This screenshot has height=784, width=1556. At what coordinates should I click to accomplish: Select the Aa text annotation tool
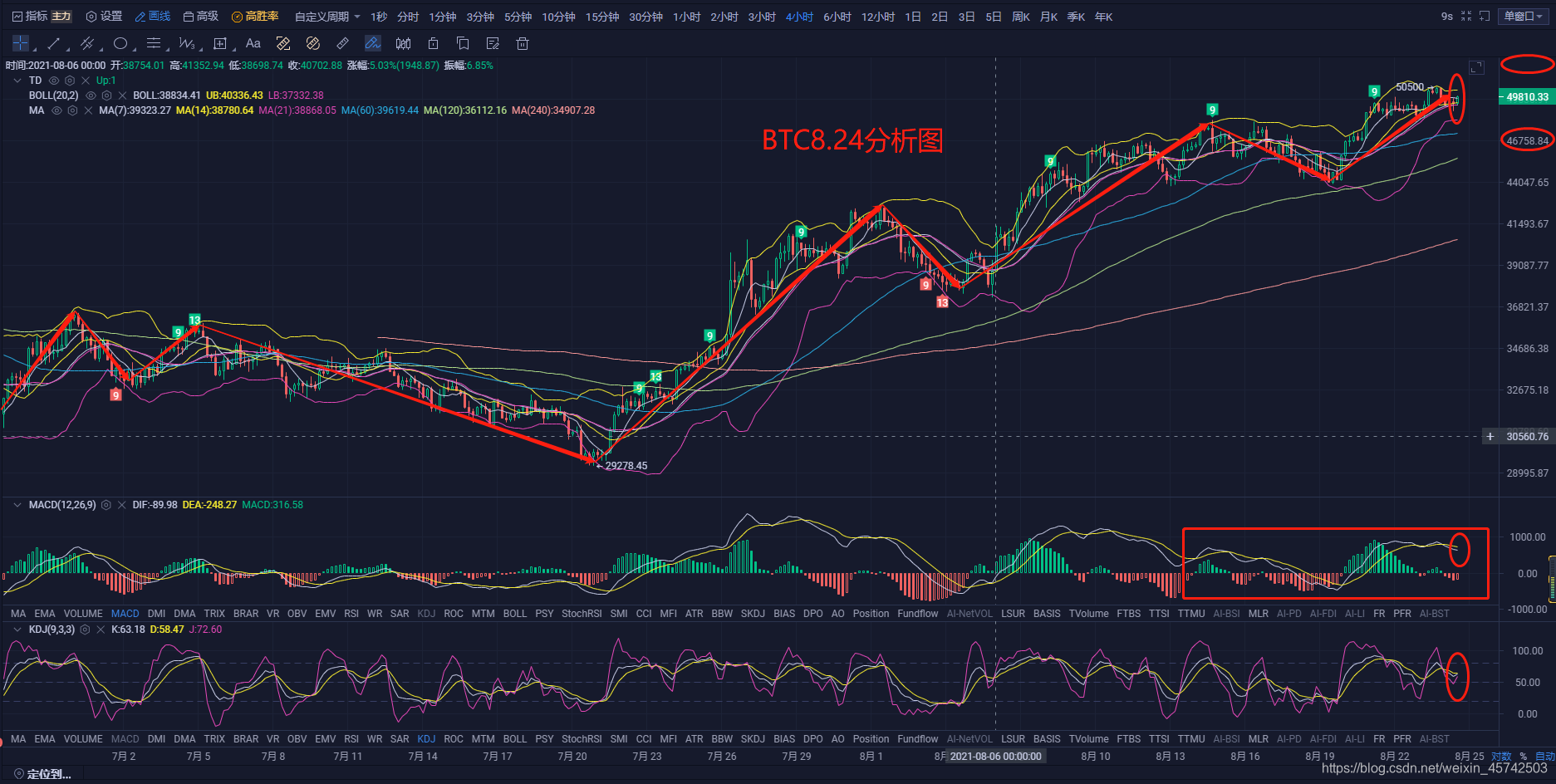coord(253,43)
